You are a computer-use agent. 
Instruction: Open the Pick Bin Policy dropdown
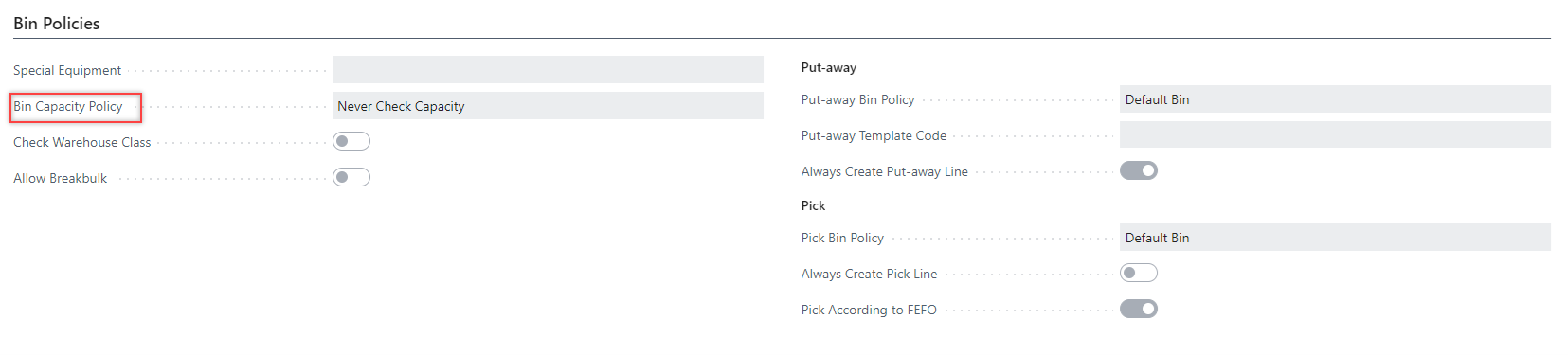[1335, 238]
